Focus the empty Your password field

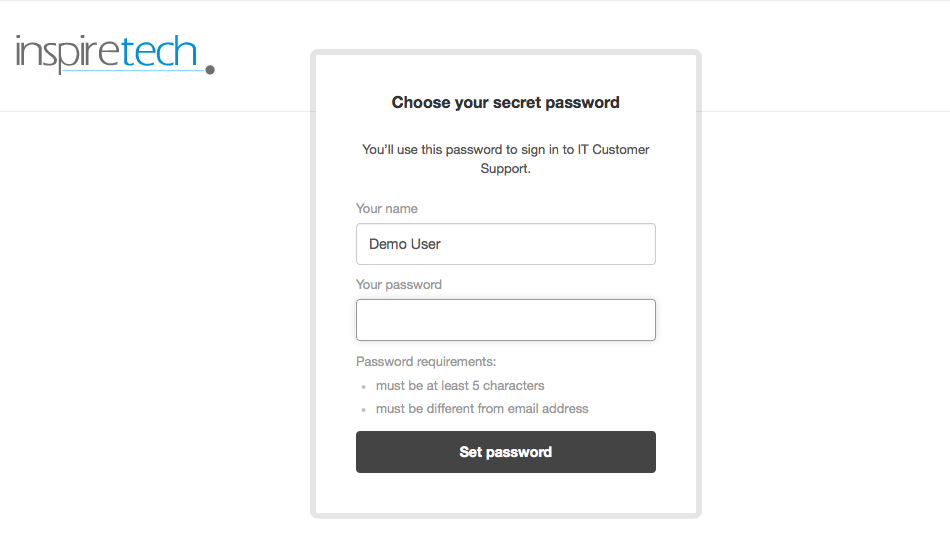pos(506,320)
